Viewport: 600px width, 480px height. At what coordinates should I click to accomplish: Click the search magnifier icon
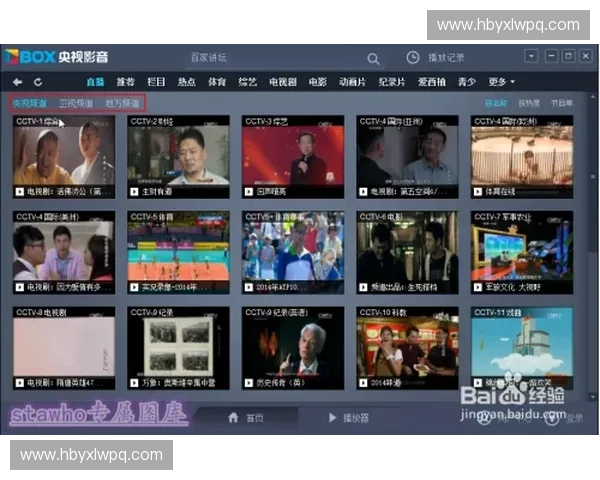click(x=373, y=59)
